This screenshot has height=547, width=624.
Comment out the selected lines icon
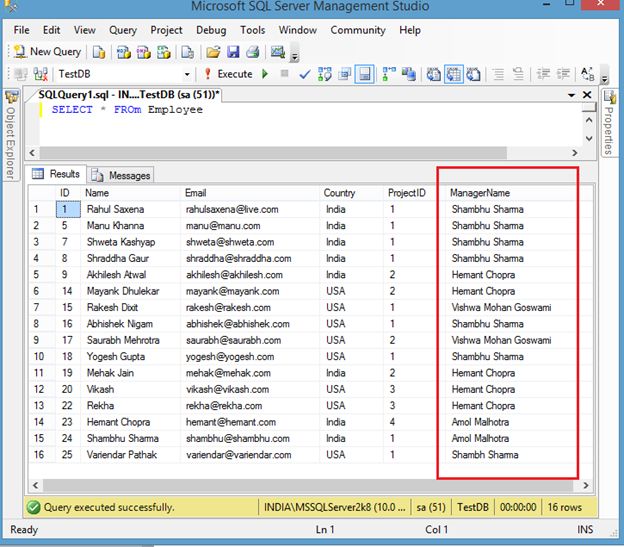point(498,74)
